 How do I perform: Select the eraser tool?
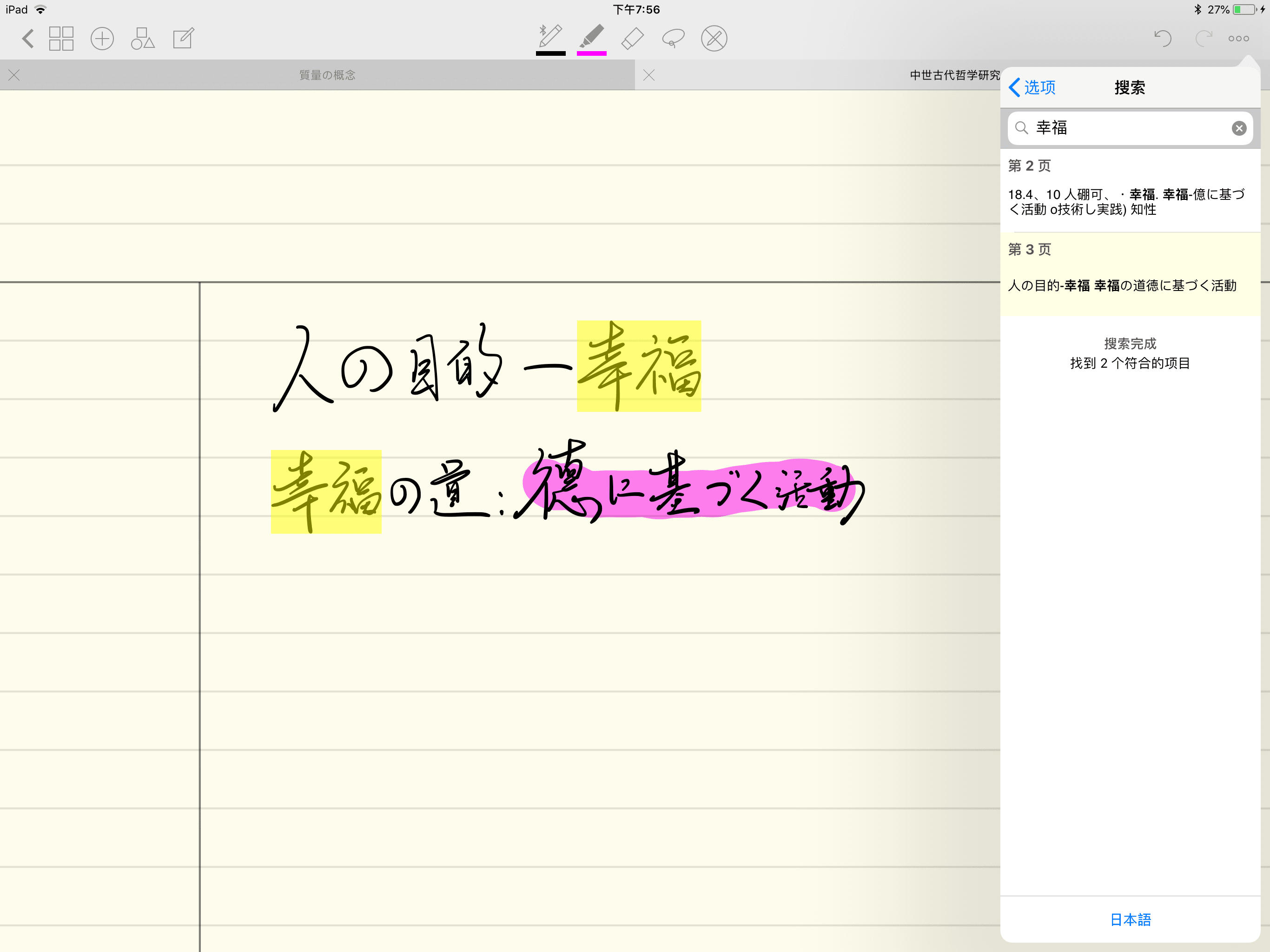coord(632,39)
